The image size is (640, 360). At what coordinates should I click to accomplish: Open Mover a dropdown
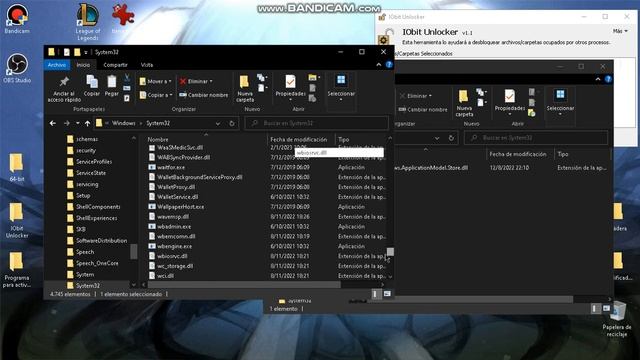click(x=156, y=81)
